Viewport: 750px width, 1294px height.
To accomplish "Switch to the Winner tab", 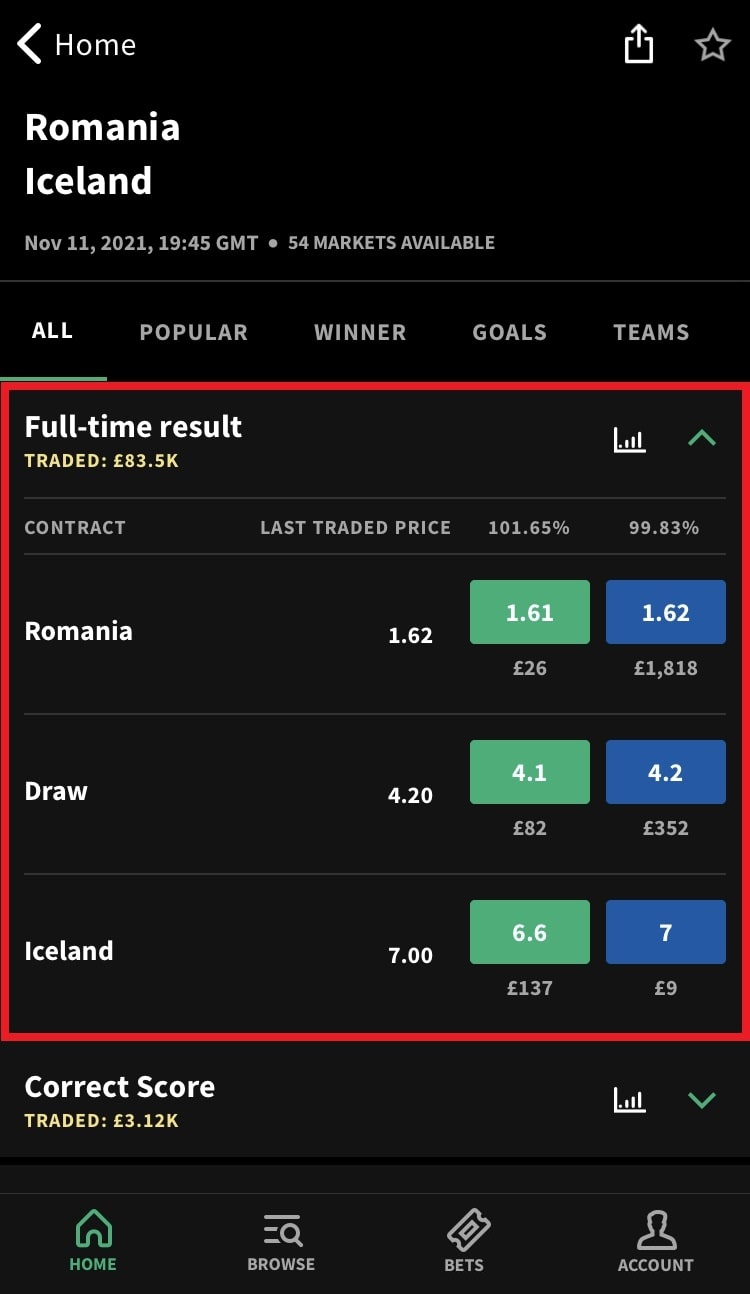I will (360, 333).
